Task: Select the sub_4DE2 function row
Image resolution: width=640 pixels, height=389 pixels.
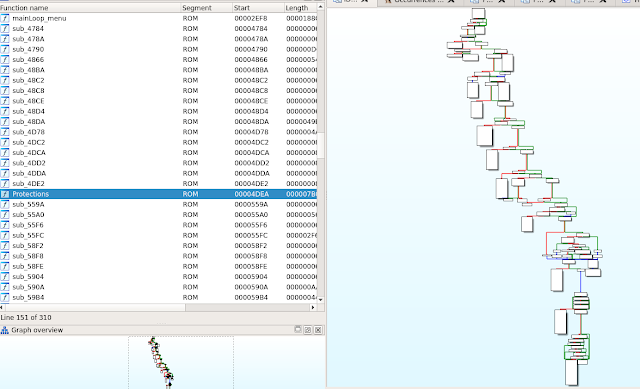Action: click(x=158, y=184)
